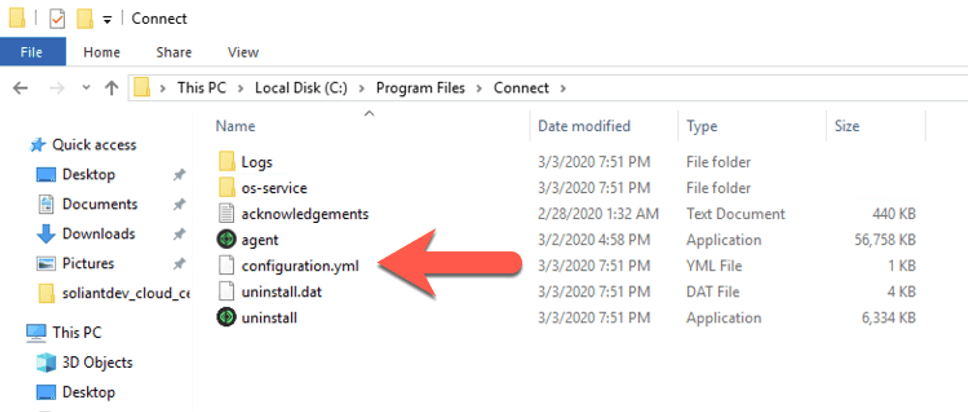Go up one folder level
968x412 pixels.
pos(111,88)
